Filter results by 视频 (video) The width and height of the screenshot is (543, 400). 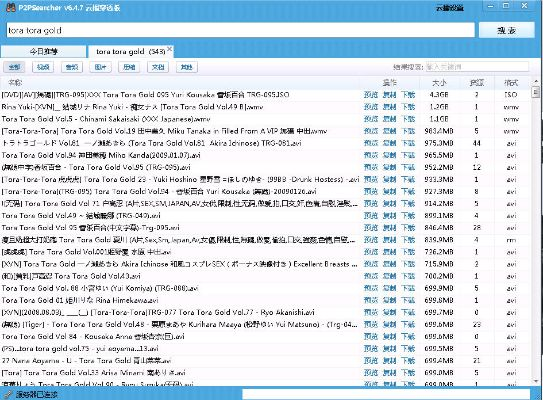point(43,67)
